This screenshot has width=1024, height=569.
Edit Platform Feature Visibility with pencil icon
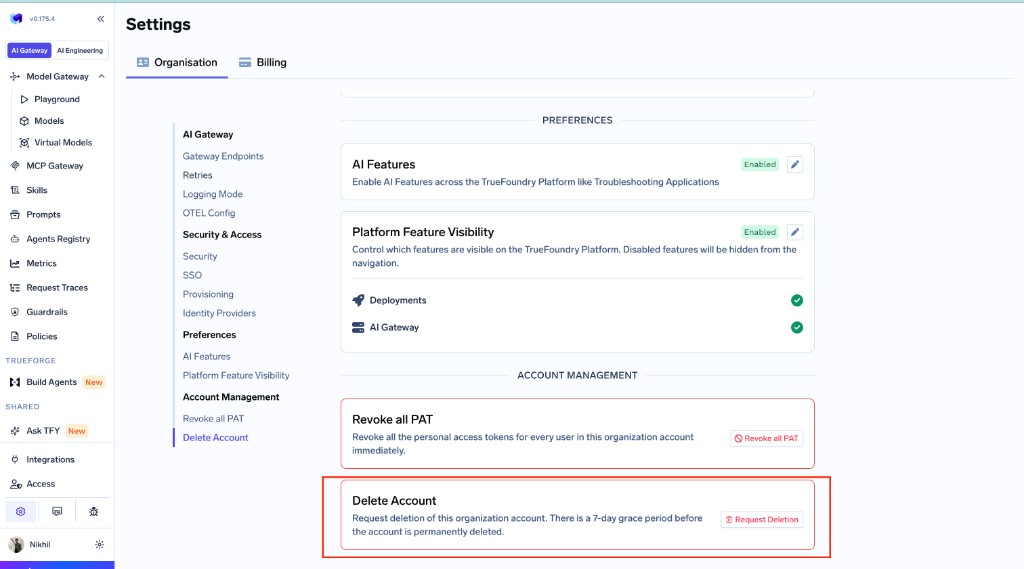[795, 232]
